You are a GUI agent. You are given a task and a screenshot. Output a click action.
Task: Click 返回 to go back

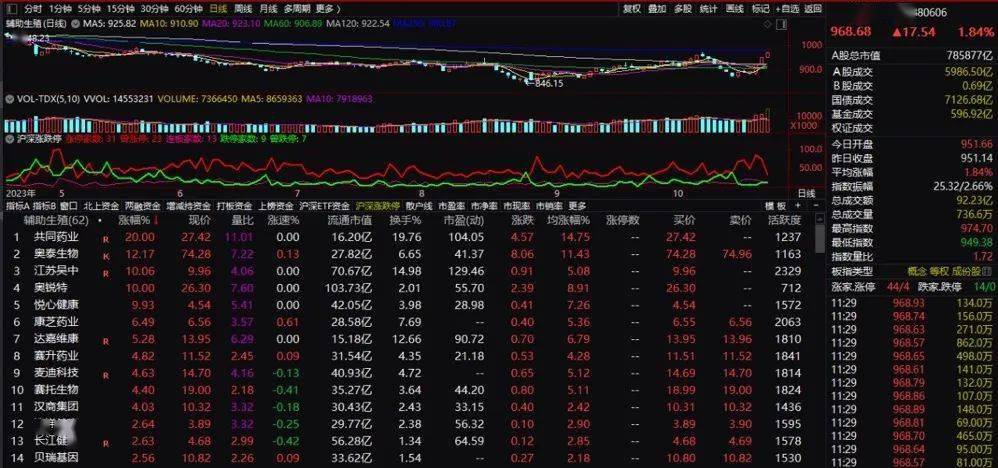(x=811, y=8)
